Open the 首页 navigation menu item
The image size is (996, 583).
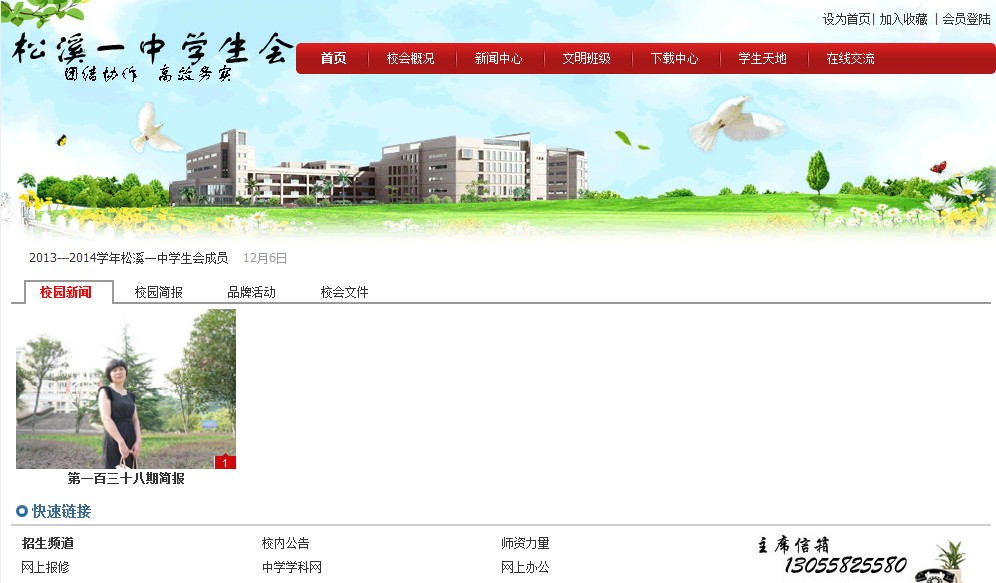point(333,59)
